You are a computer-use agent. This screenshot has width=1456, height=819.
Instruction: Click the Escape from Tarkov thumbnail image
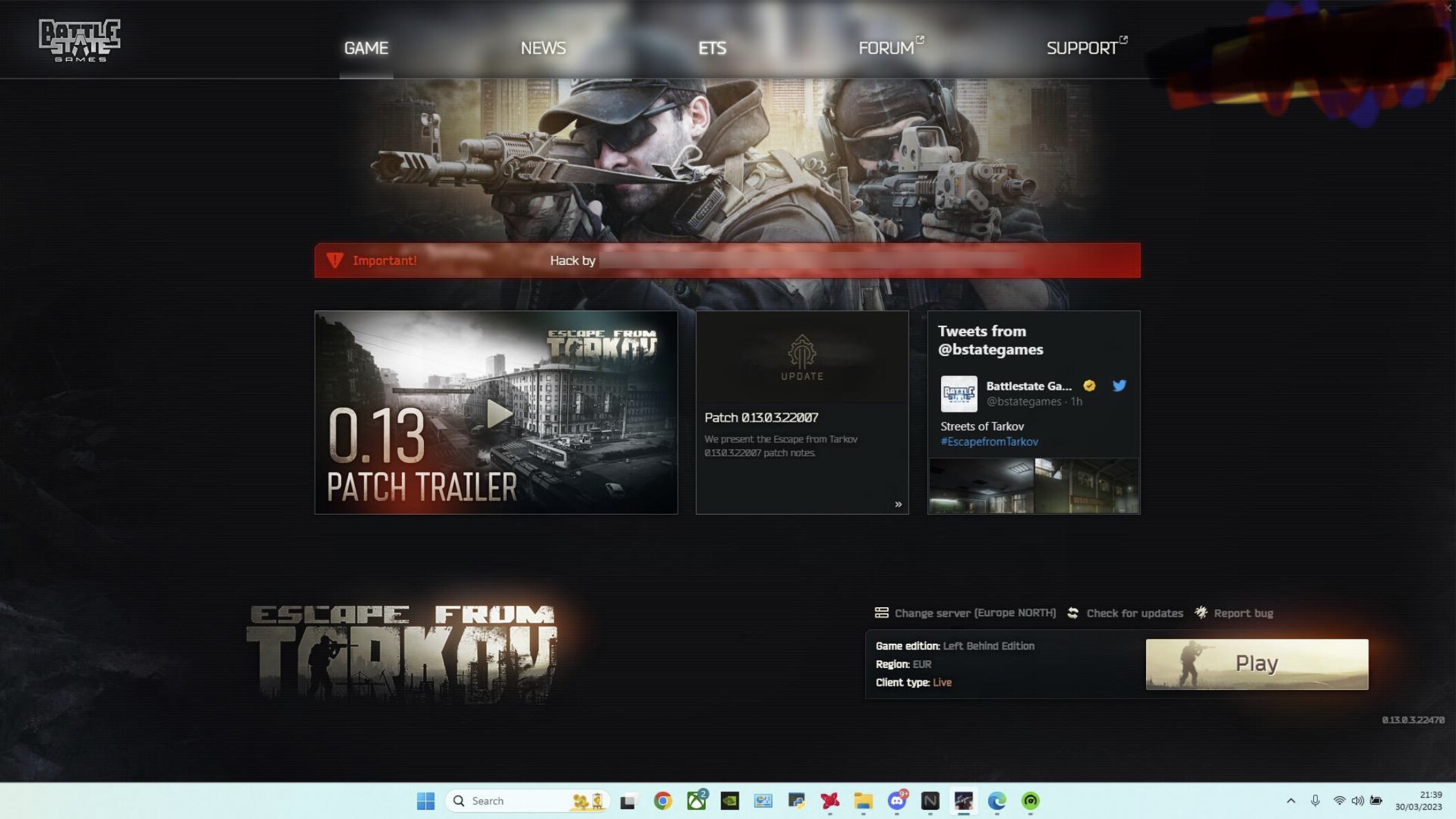[497, 412]
